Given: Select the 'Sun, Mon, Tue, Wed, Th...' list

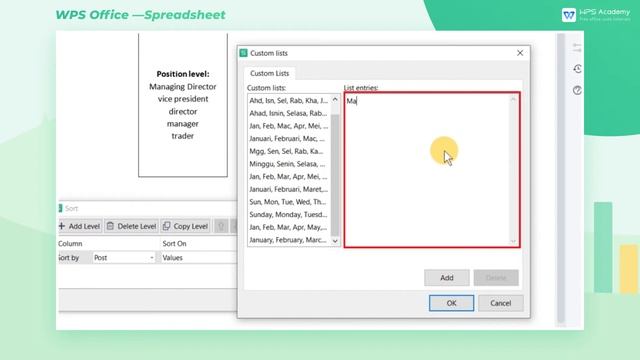Looking at the screenshot, I should pyautogui.click(x=289, y=202).
